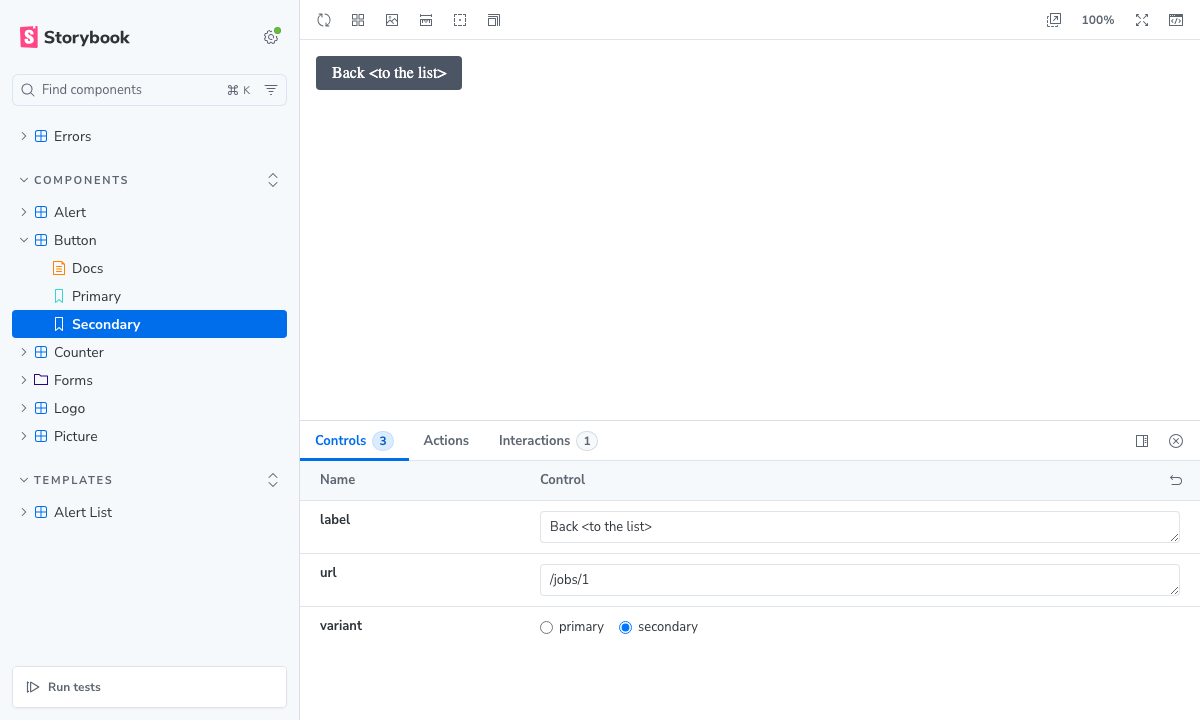
Task: Collapse the Button component tree
Action: pos(149,240)
